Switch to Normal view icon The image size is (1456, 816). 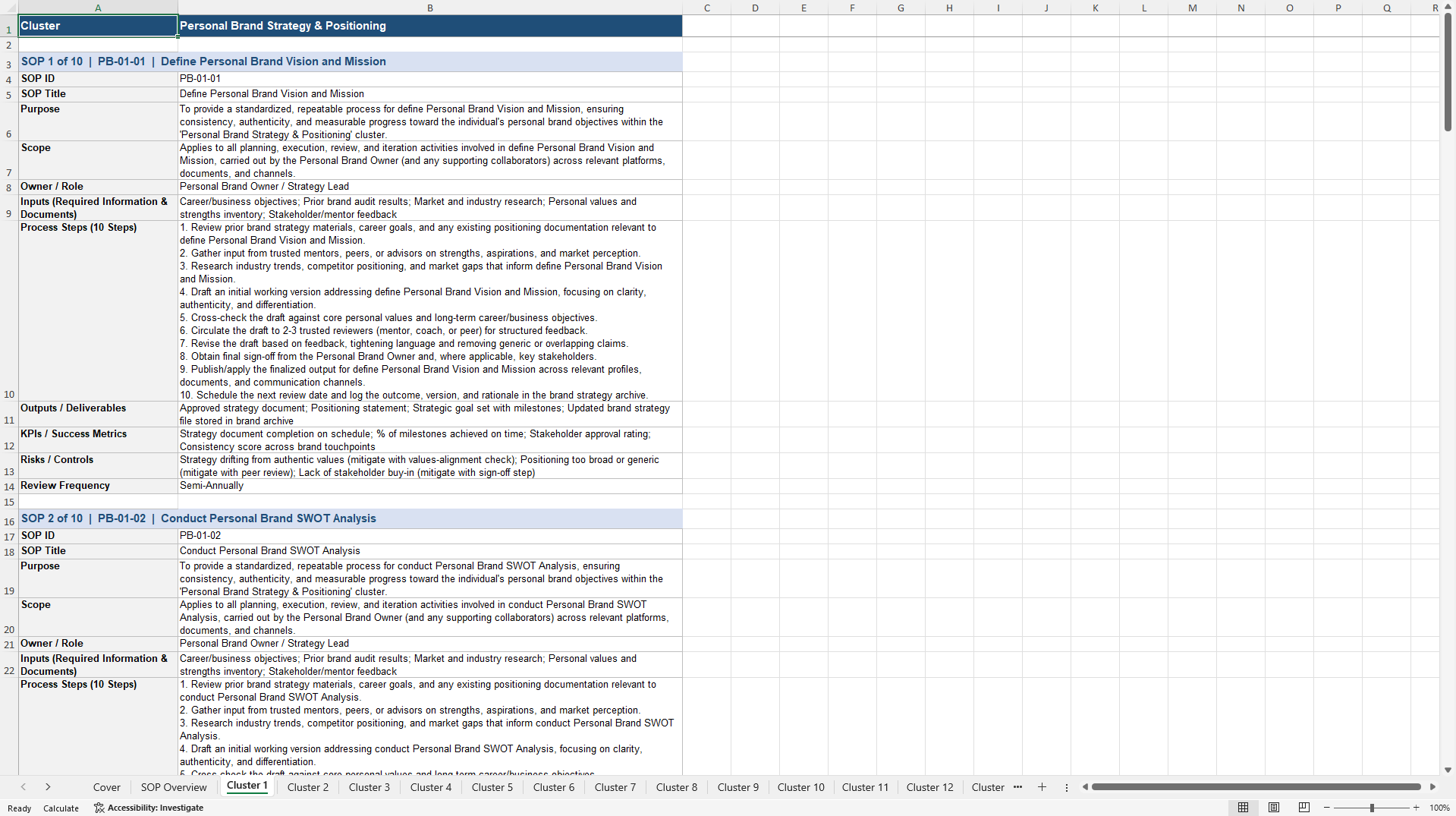[x=1243, y=808]
